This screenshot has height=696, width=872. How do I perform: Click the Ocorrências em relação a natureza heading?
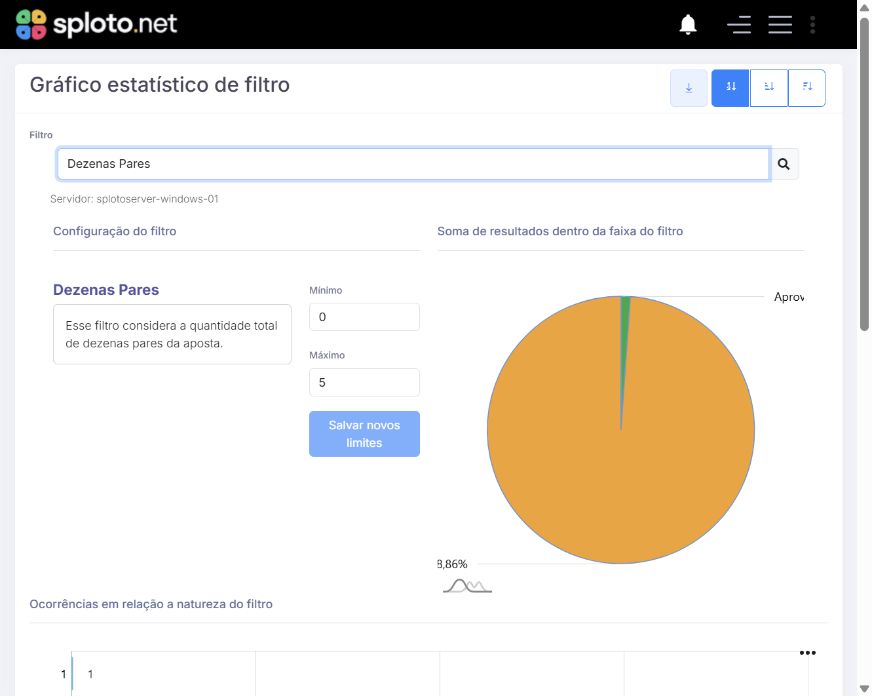tap(151, 604)
